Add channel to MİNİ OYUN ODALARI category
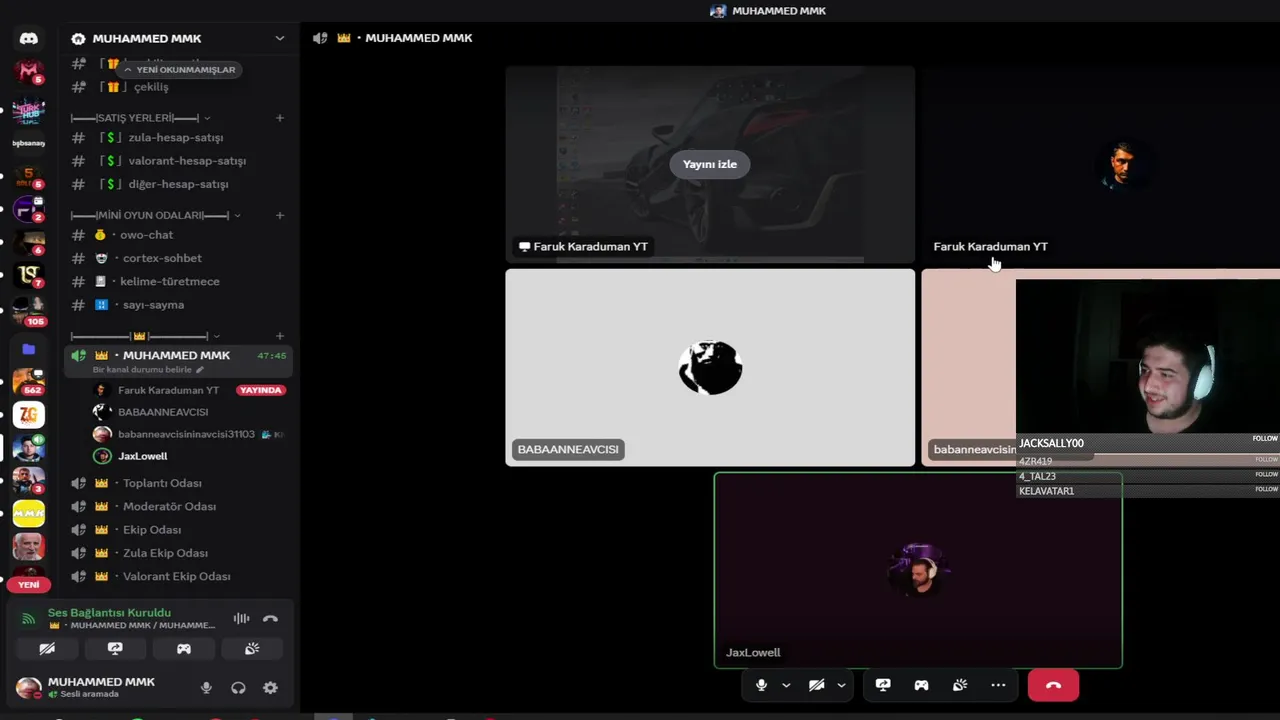 pos(280,215)
